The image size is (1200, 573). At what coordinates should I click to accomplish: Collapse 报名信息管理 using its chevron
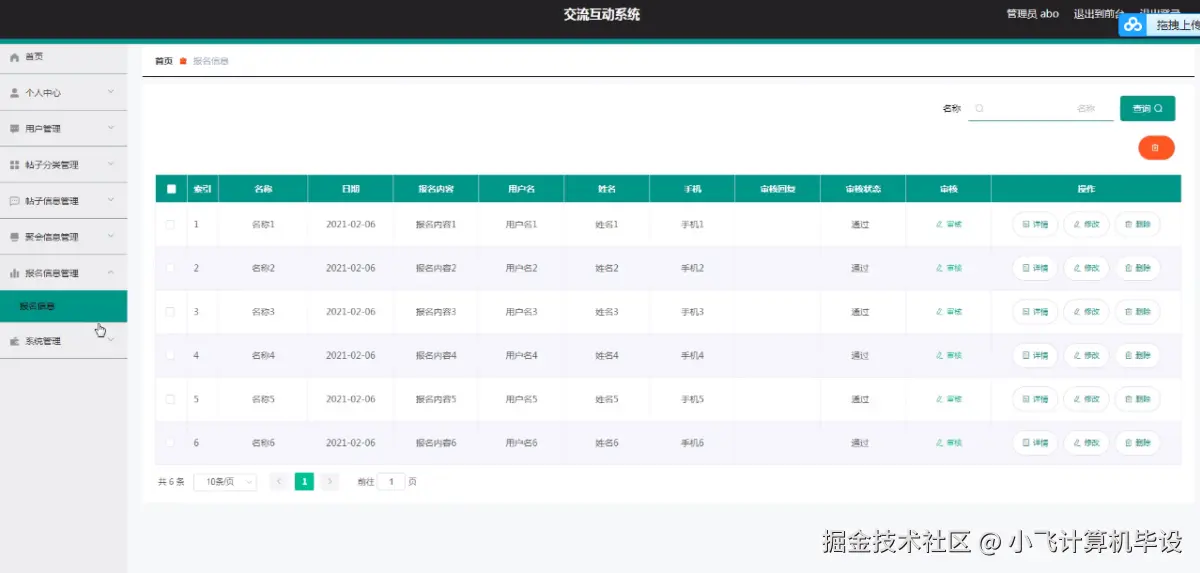coord(111,272)
